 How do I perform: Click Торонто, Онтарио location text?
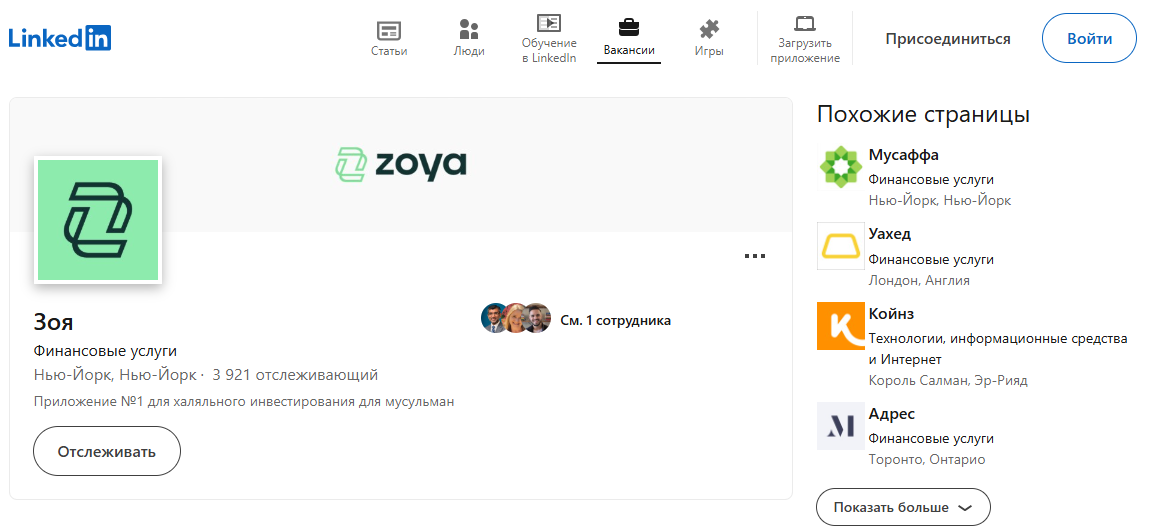tap(927, 460)
